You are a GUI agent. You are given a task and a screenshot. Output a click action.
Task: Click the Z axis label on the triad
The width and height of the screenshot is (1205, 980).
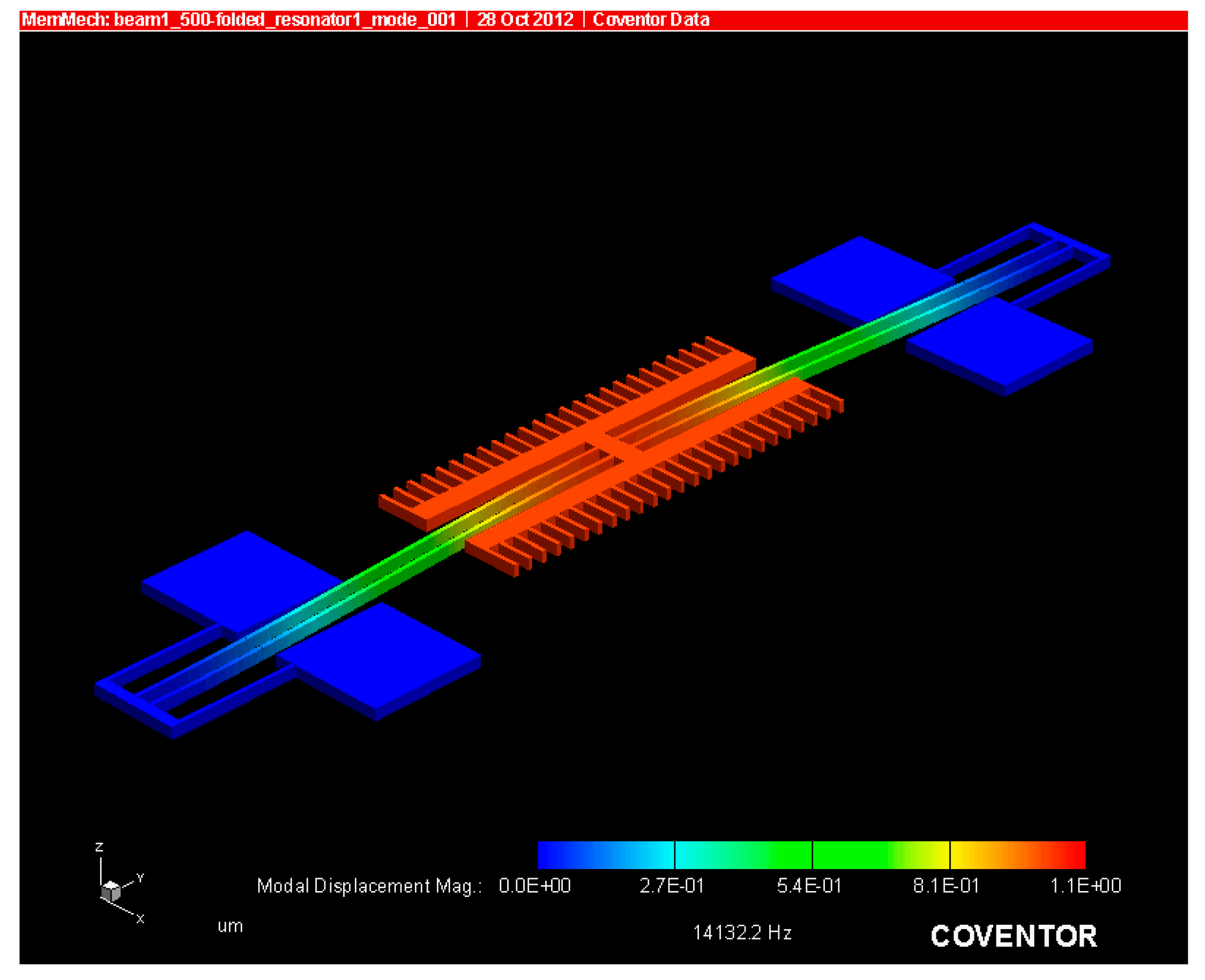[99, 847]
